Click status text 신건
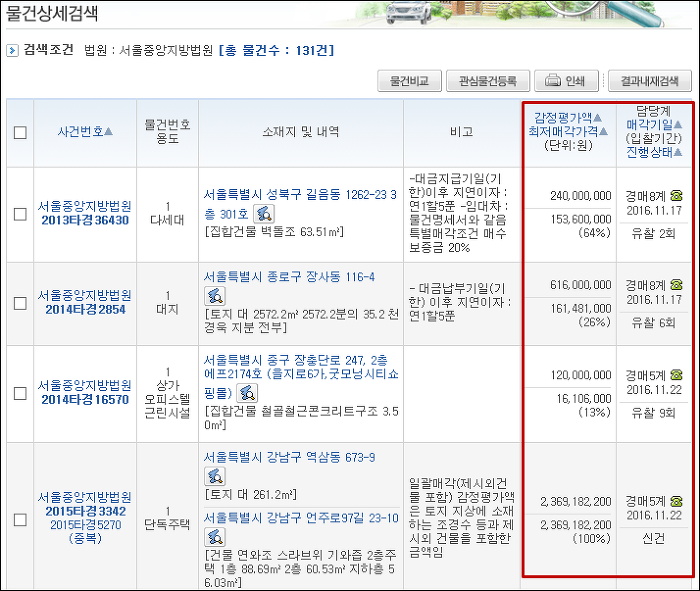 [x=654, y=539]
